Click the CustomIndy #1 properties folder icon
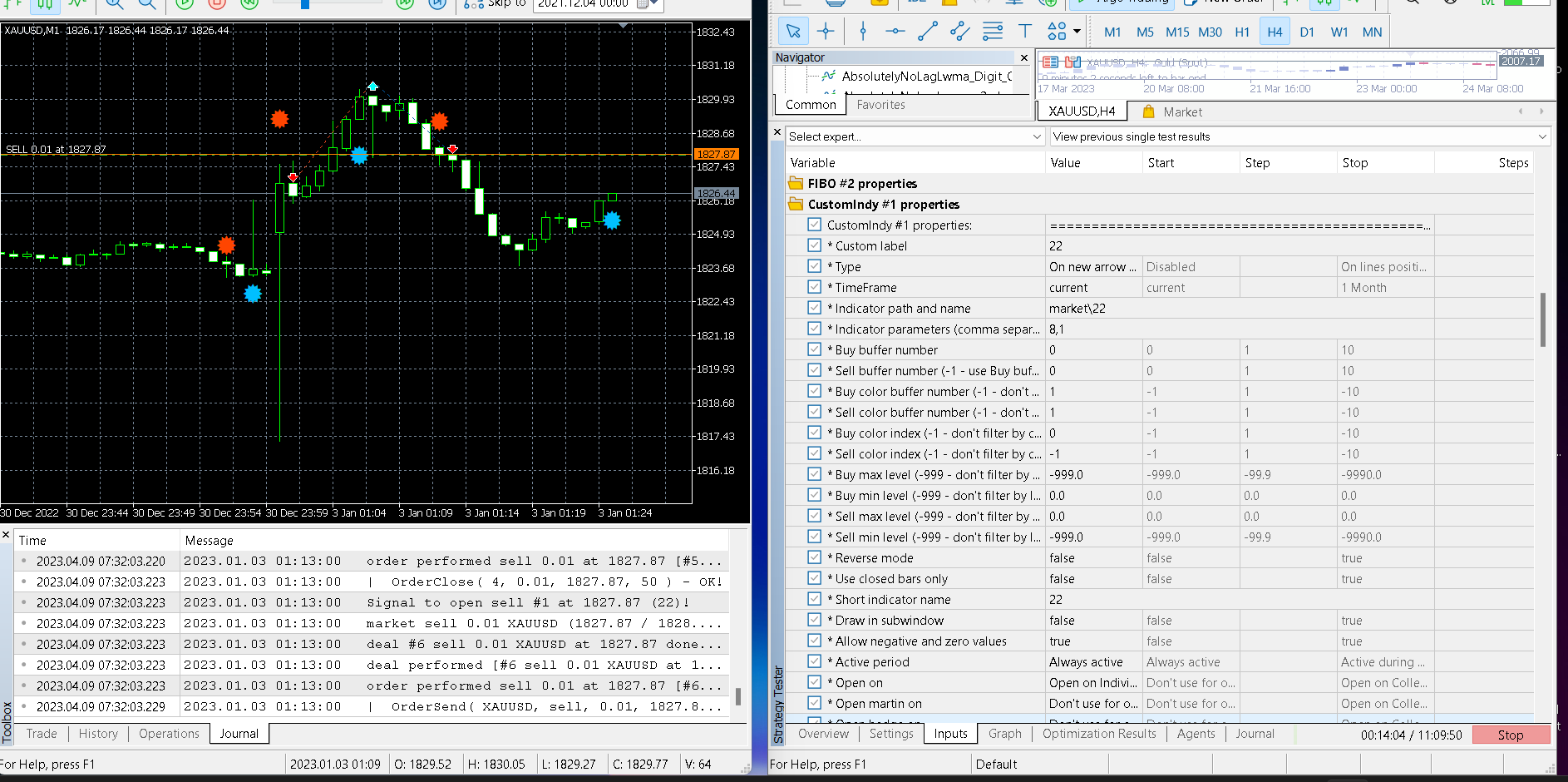 pos(796,204)
